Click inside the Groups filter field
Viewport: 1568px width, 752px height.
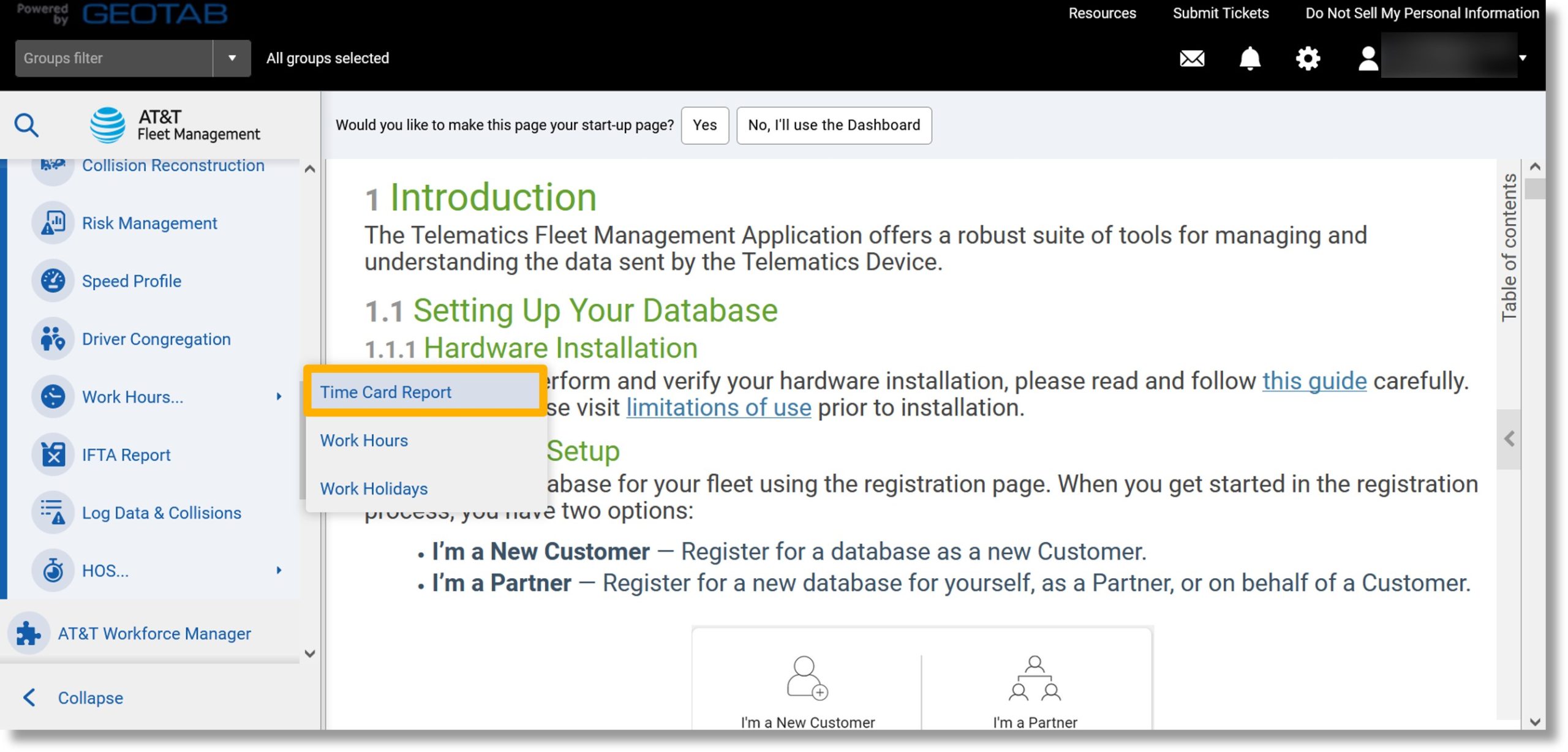coord(114,58)
